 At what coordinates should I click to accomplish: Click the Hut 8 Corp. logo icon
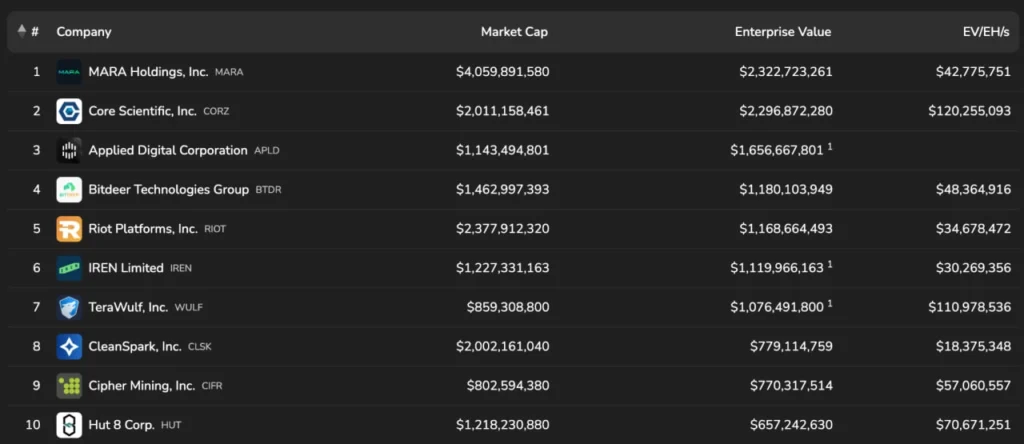pos(69,425)
